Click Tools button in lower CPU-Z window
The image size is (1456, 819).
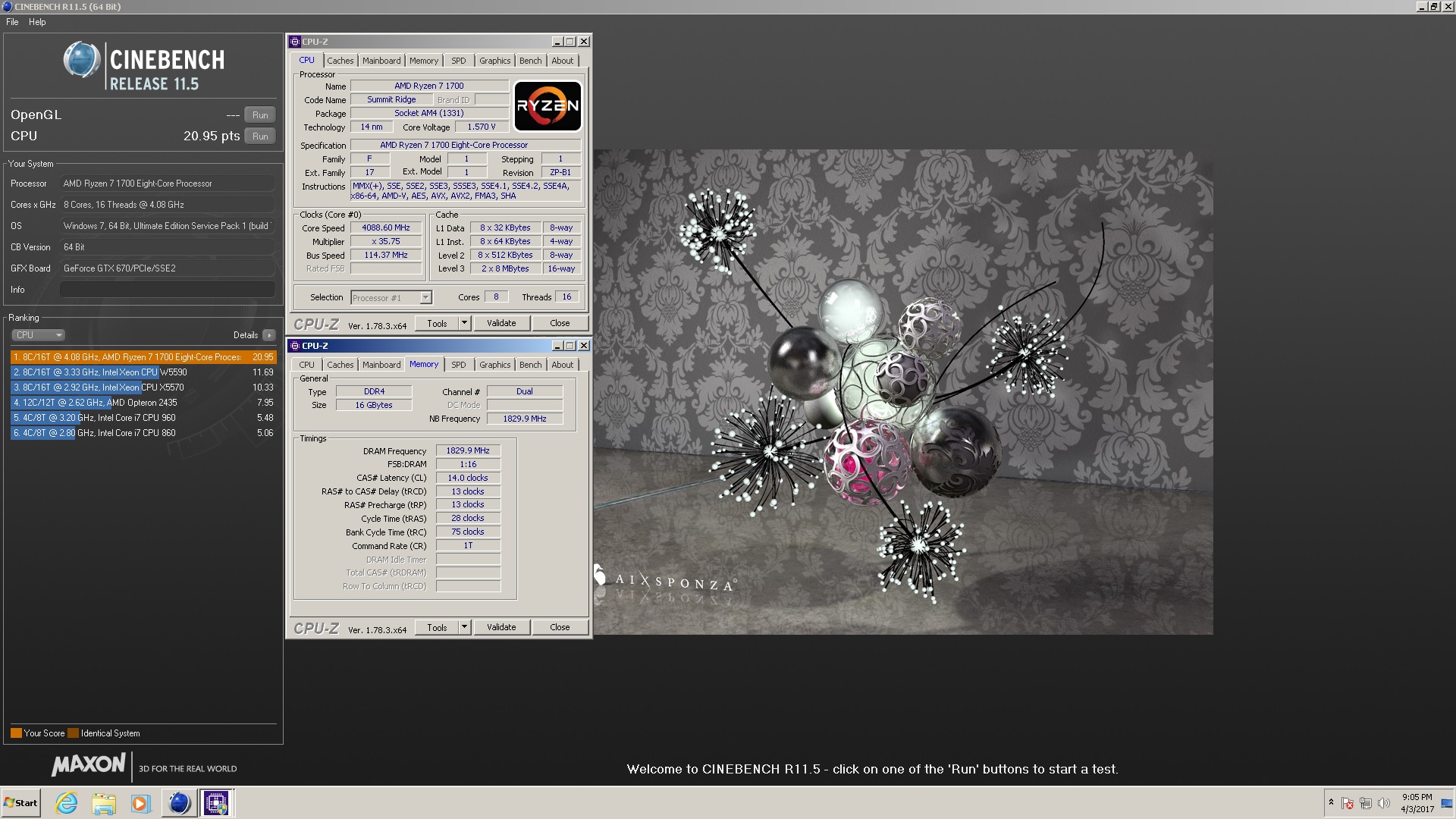click(437, 628)
